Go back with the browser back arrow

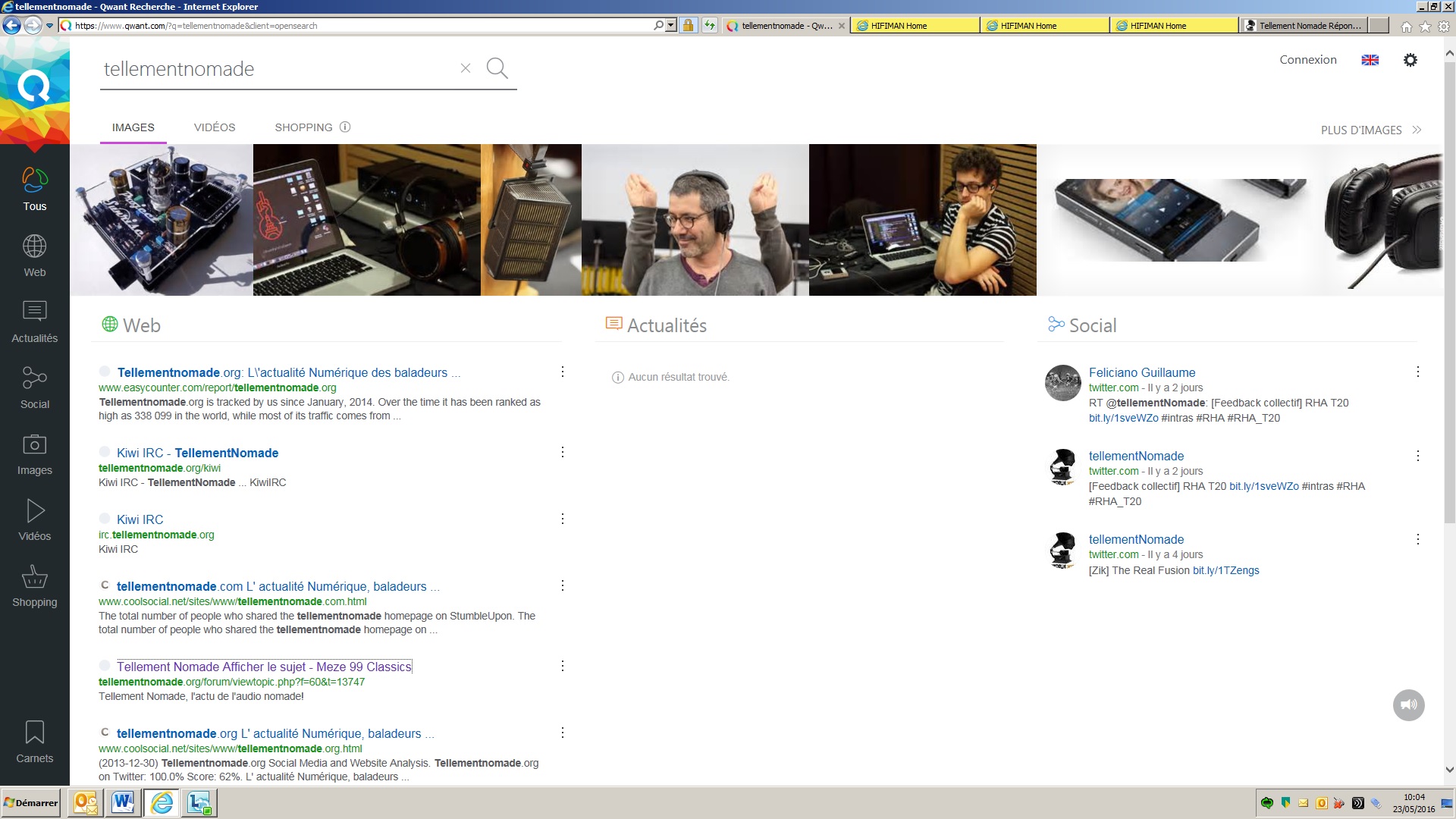(x=11, y=25)
